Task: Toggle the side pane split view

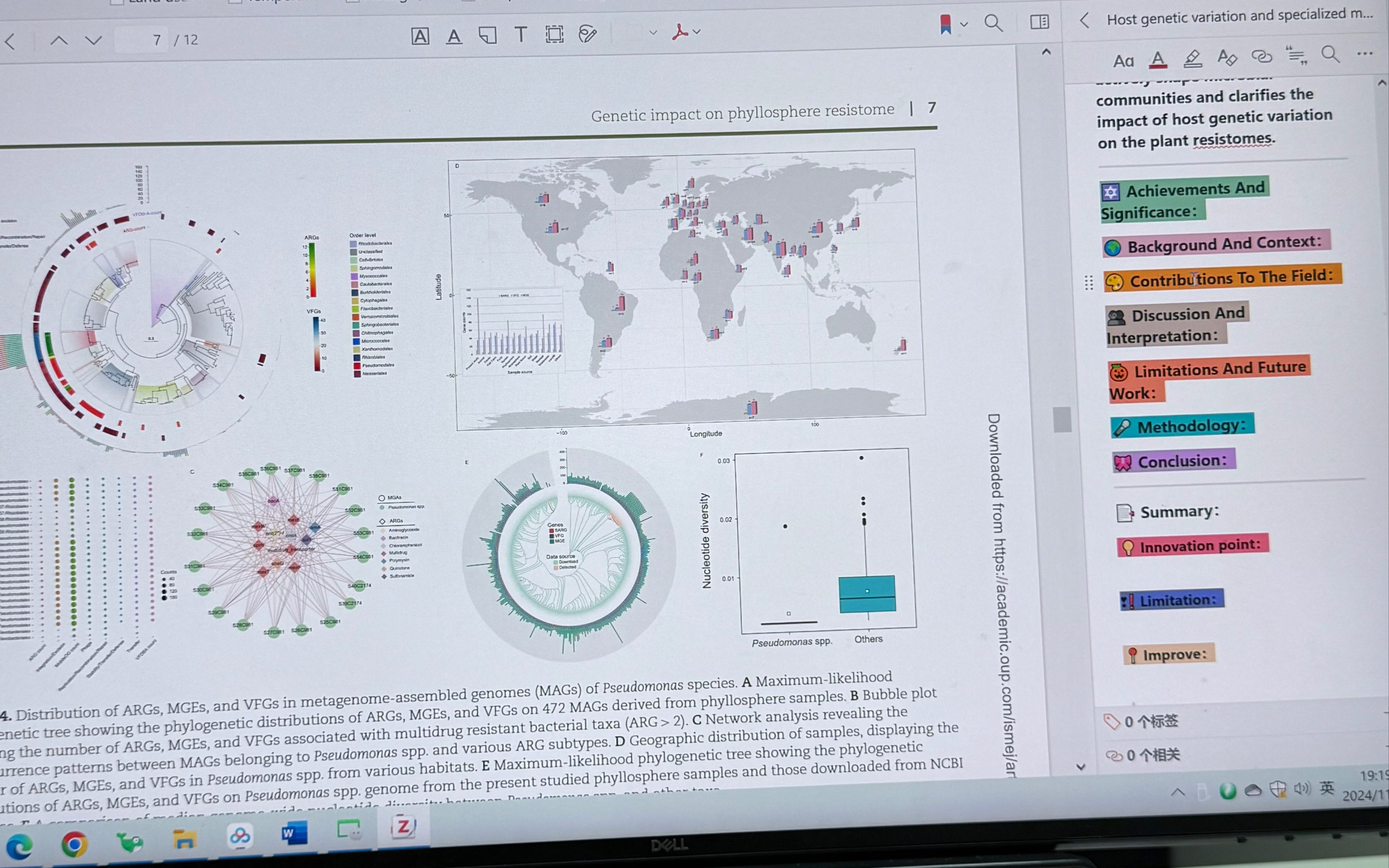Action: click(x=1039, y=22)
